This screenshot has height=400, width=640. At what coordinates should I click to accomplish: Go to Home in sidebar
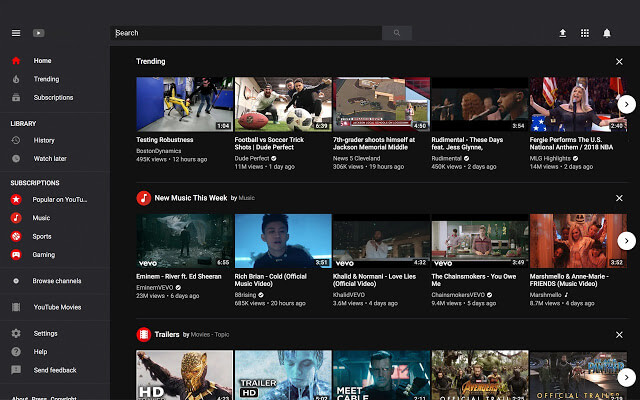tap(42, 60)
